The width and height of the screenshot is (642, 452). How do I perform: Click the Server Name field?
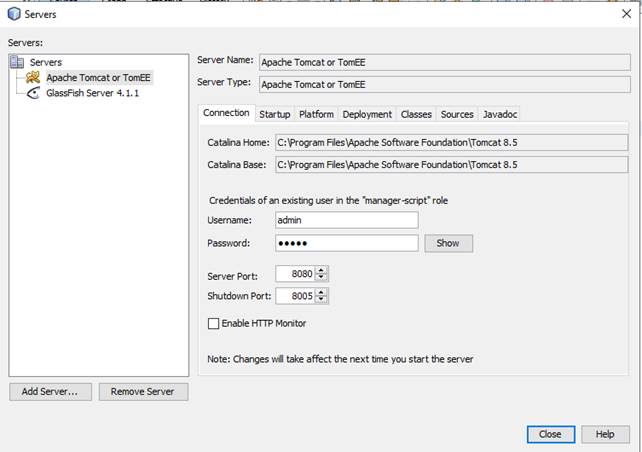(445, 62)
